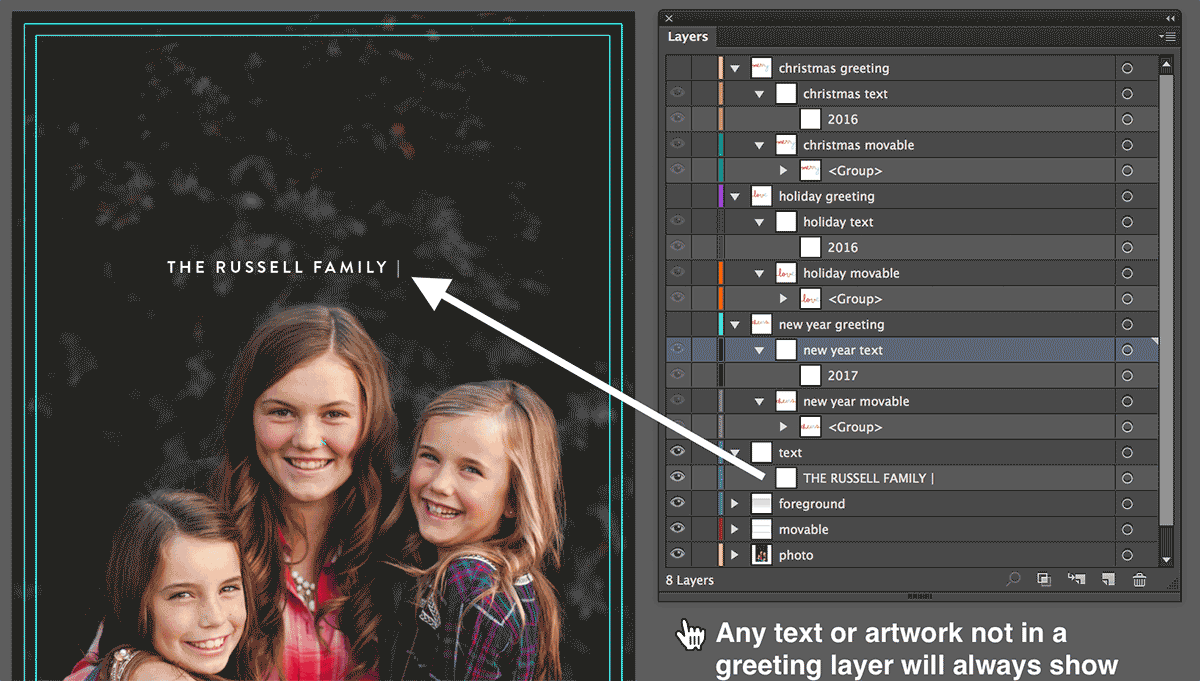This screenshot has width=1200, height=681.
Task: Click THE RUSSELL FAMILY text on canvas
Action: coord(277,267)
